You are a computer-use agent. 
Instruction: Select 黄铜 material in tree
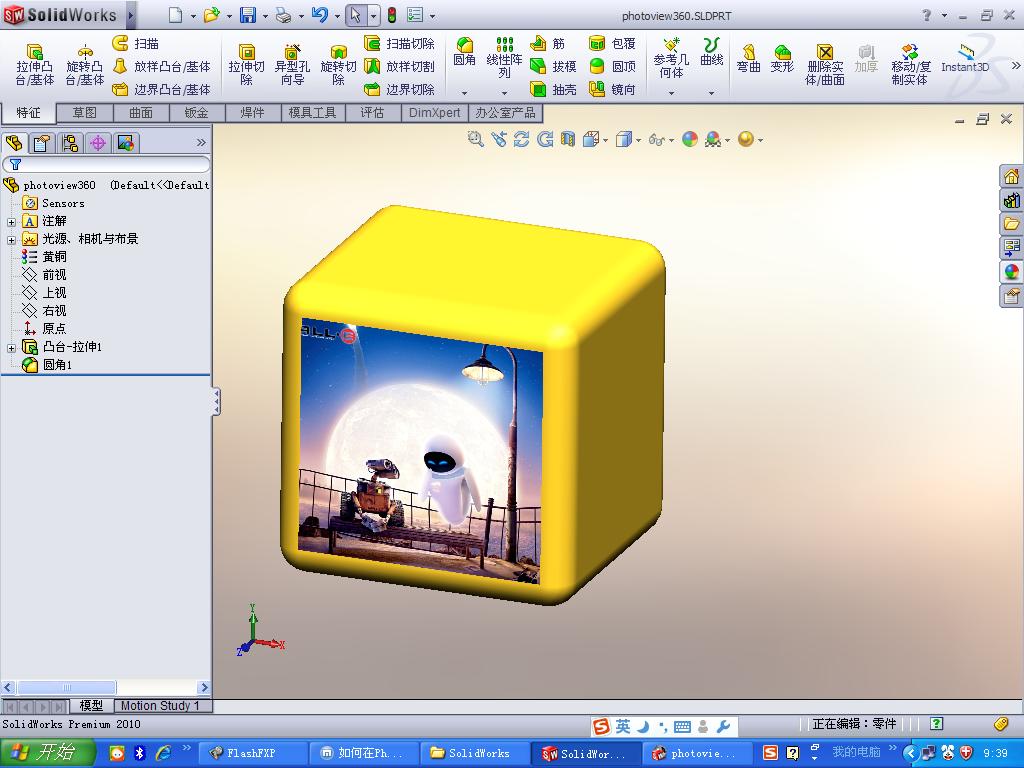coord(44,257)
